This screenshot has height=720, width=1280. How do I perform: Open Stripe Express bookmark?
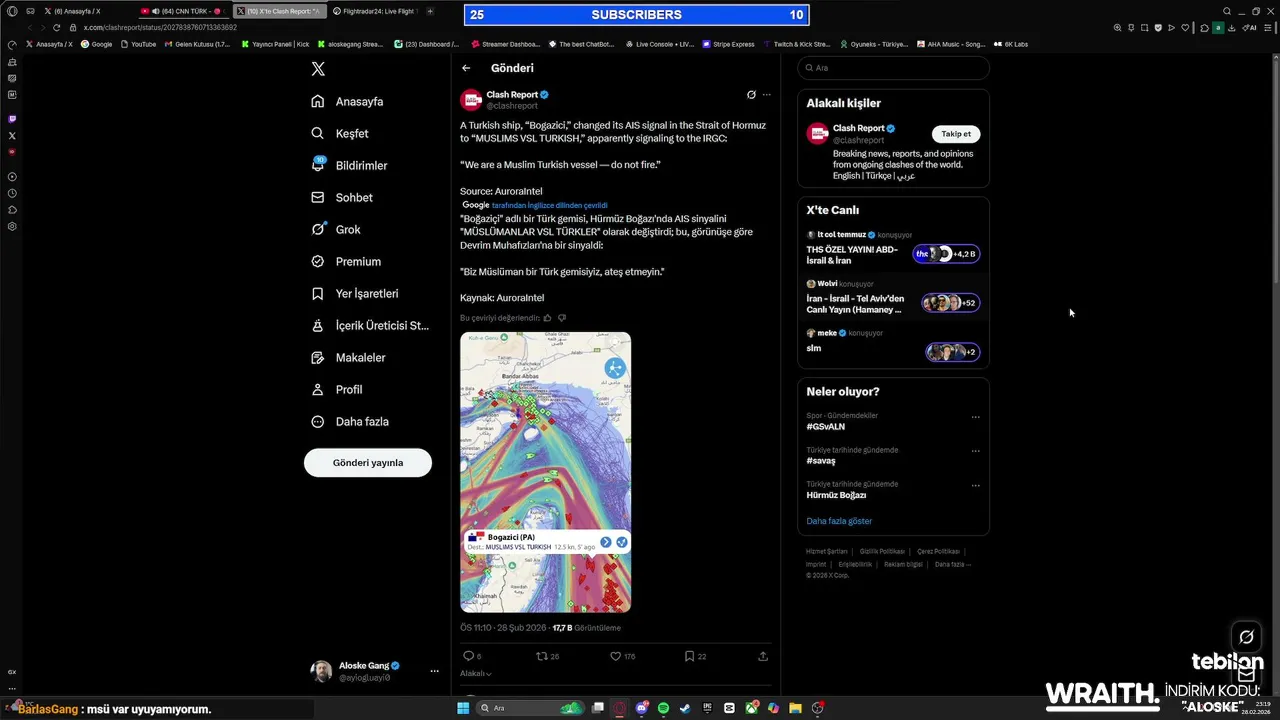point(729,44)
